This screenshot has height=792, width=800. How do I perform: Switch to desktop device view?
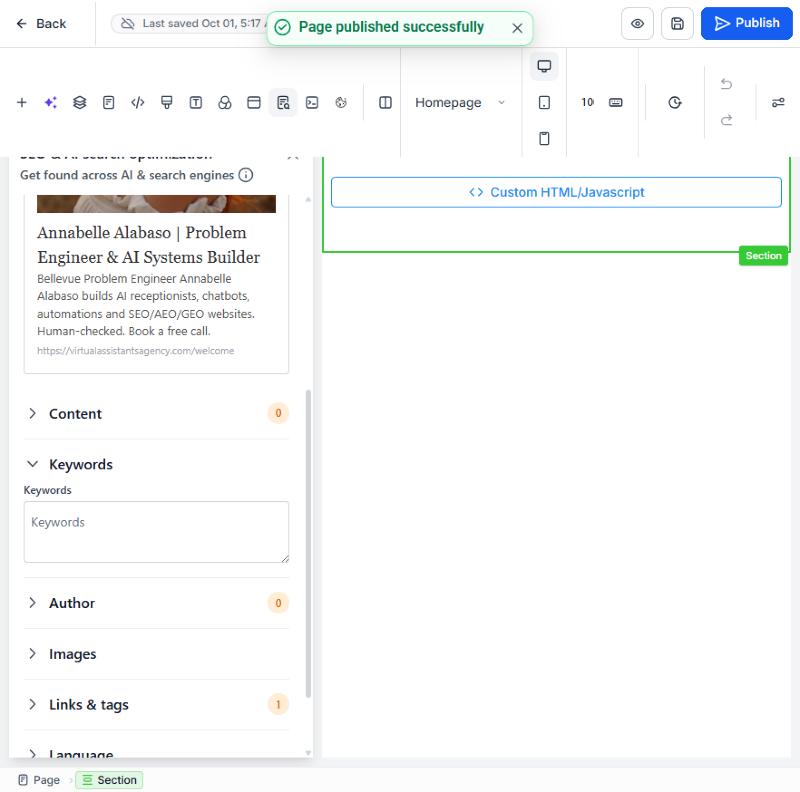point(544,66)
